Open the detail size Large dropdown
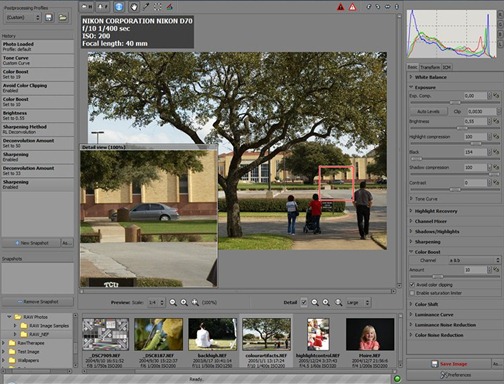 358,302
